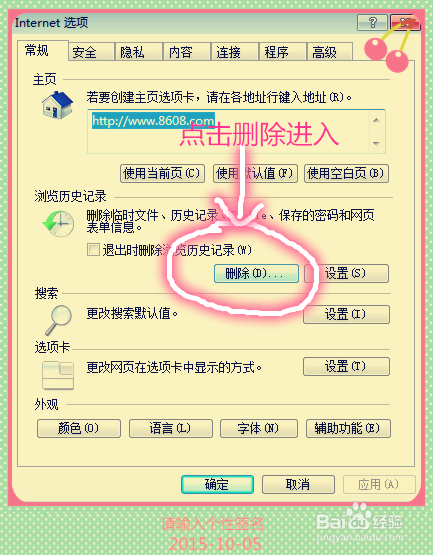433x555 pixels.
Task: Click 使用当前页(C) button
Action: (x=162, y=173)
